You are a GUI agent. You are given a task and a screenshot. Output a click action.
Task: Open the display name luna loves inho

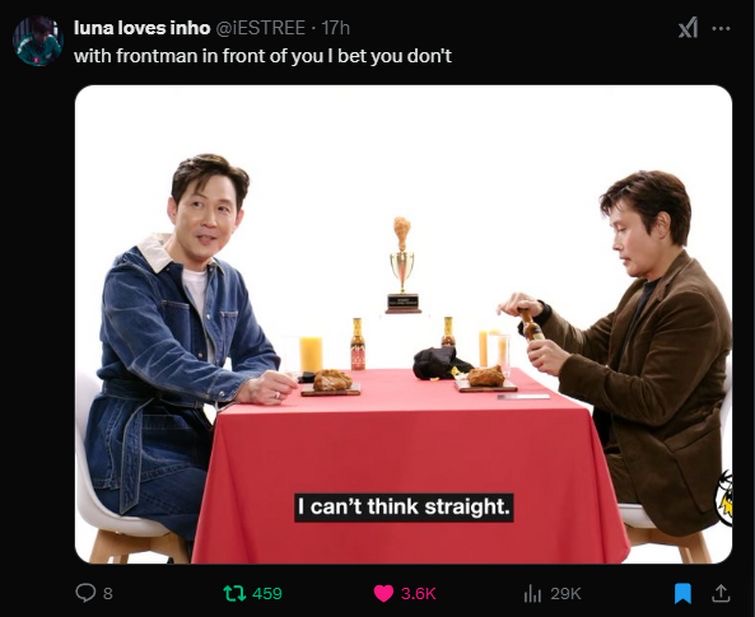coord(142,28)
